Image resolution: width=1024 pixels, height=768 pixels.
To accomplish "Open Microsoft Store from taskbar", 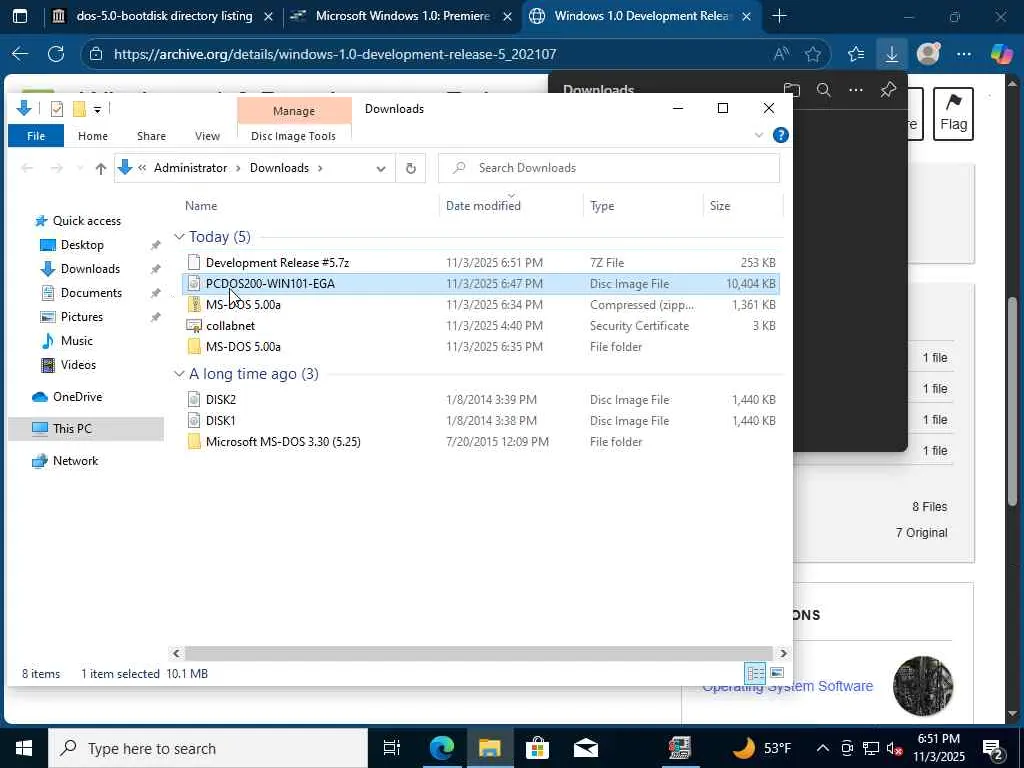I will click(537, 748).
